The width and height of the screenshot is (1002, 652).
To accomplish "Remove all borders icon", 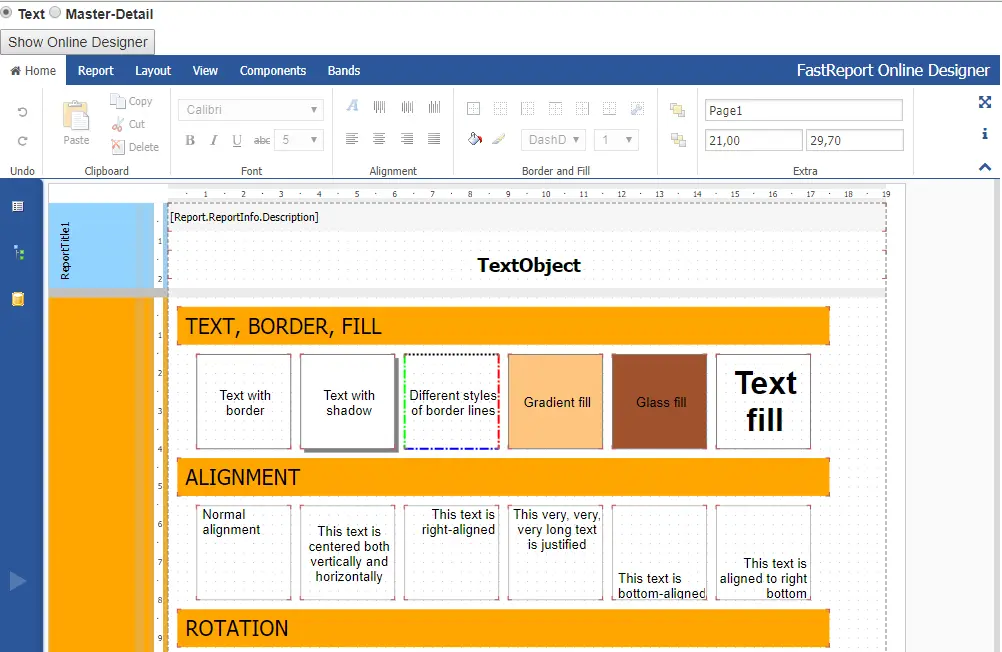I will [500, 109].
